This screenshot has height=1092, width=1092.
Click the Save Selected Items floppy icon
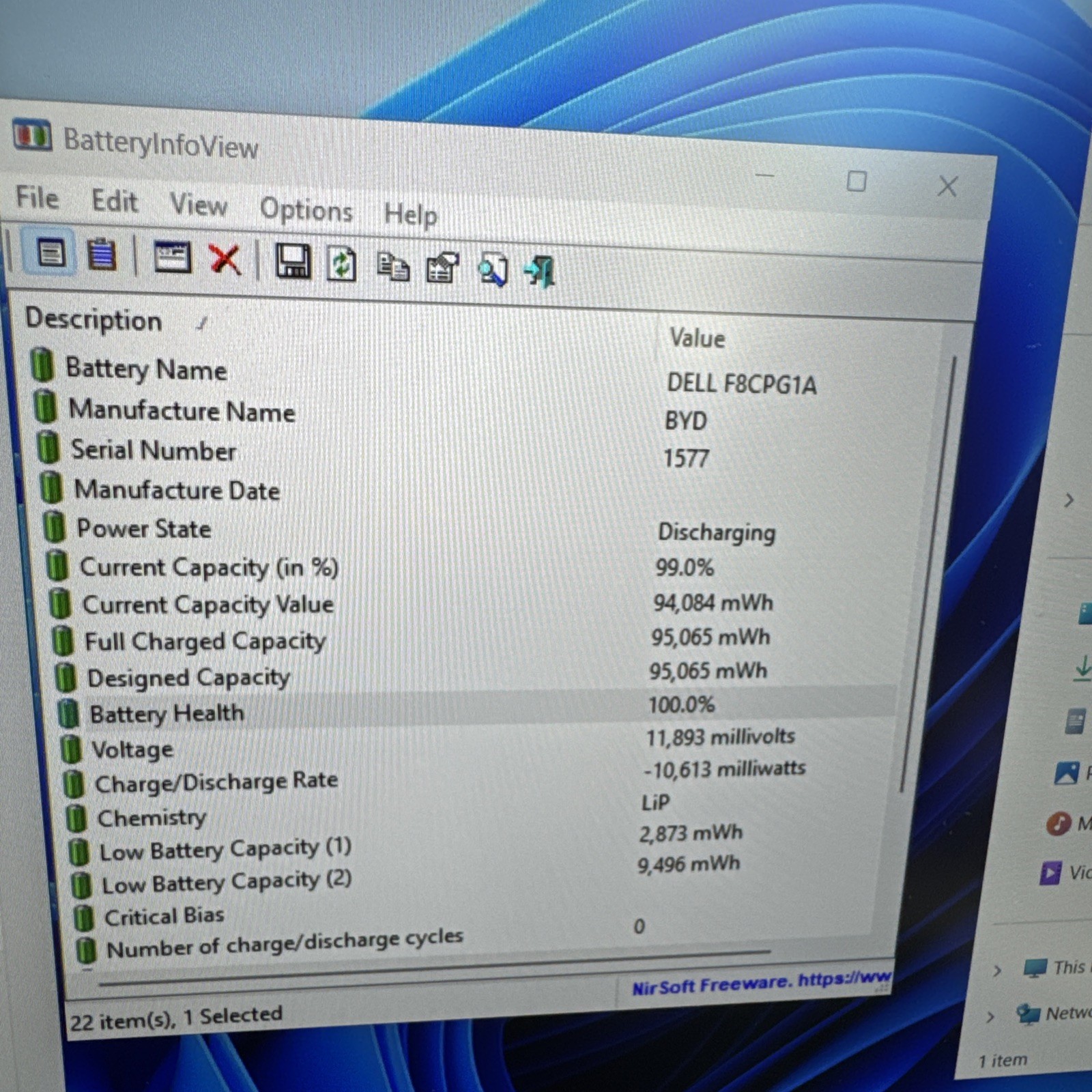tap(292, 261)
